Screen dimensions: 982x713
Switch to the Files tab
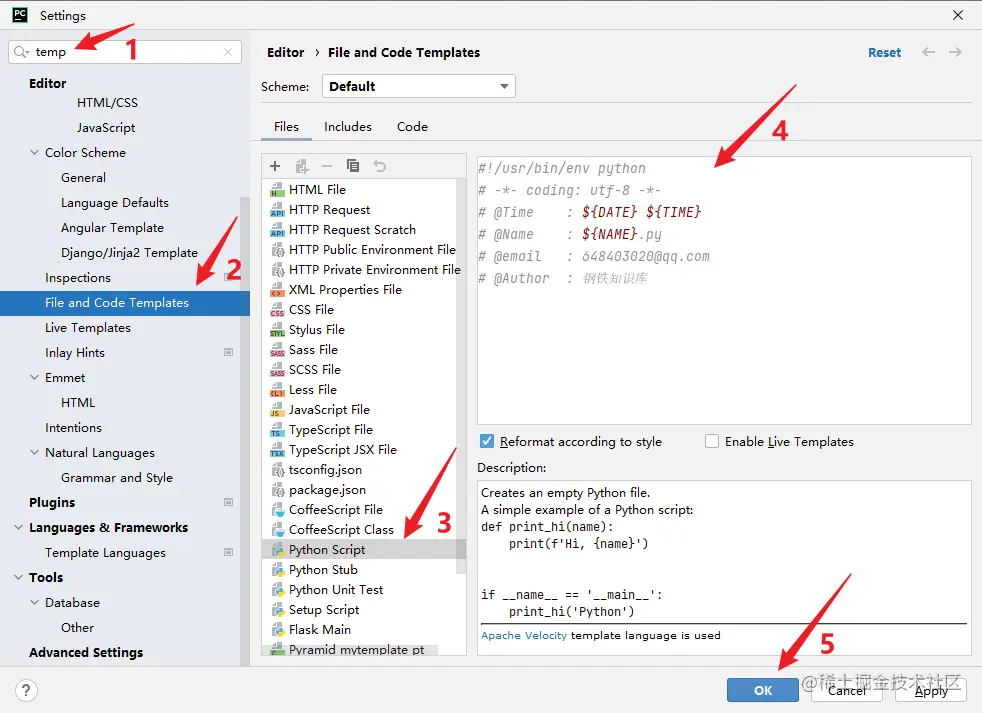point(286,127)
